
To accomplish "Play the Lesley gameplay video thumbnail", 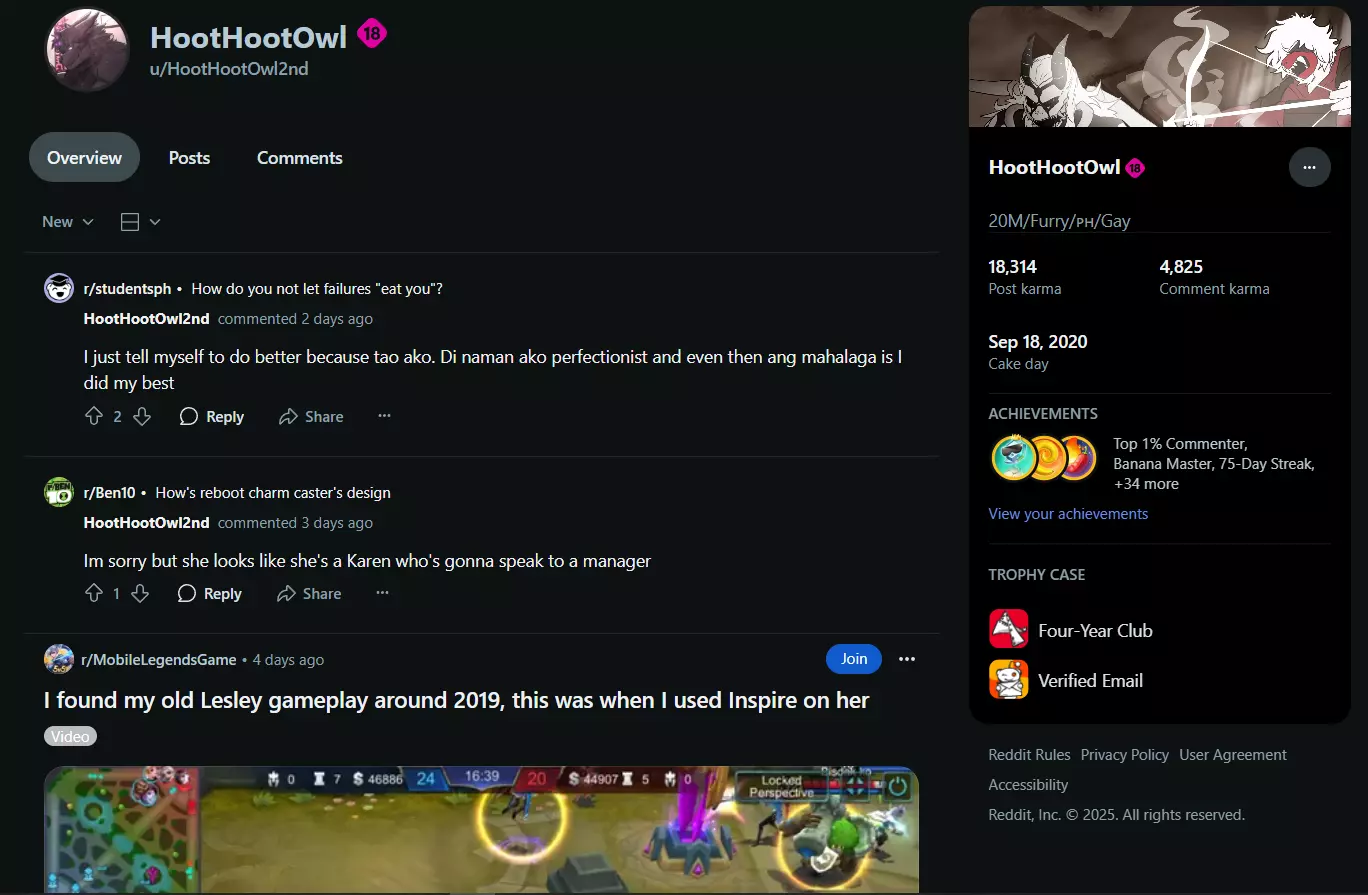I will pyautogui.click(x=481, y=829).
